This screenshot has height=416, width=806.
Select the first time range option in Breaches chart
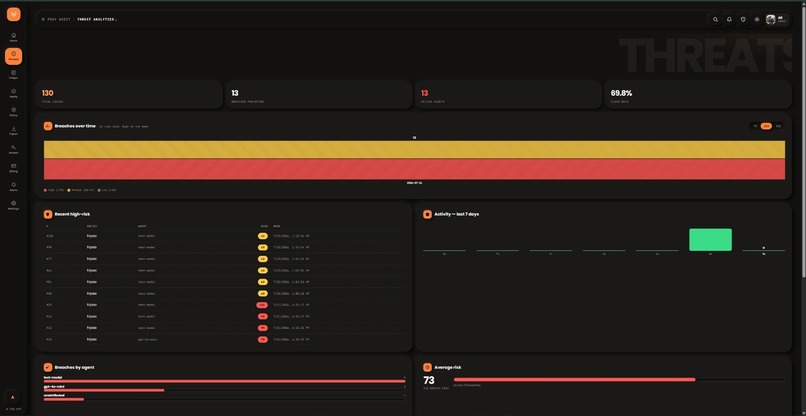pos(755,126)
